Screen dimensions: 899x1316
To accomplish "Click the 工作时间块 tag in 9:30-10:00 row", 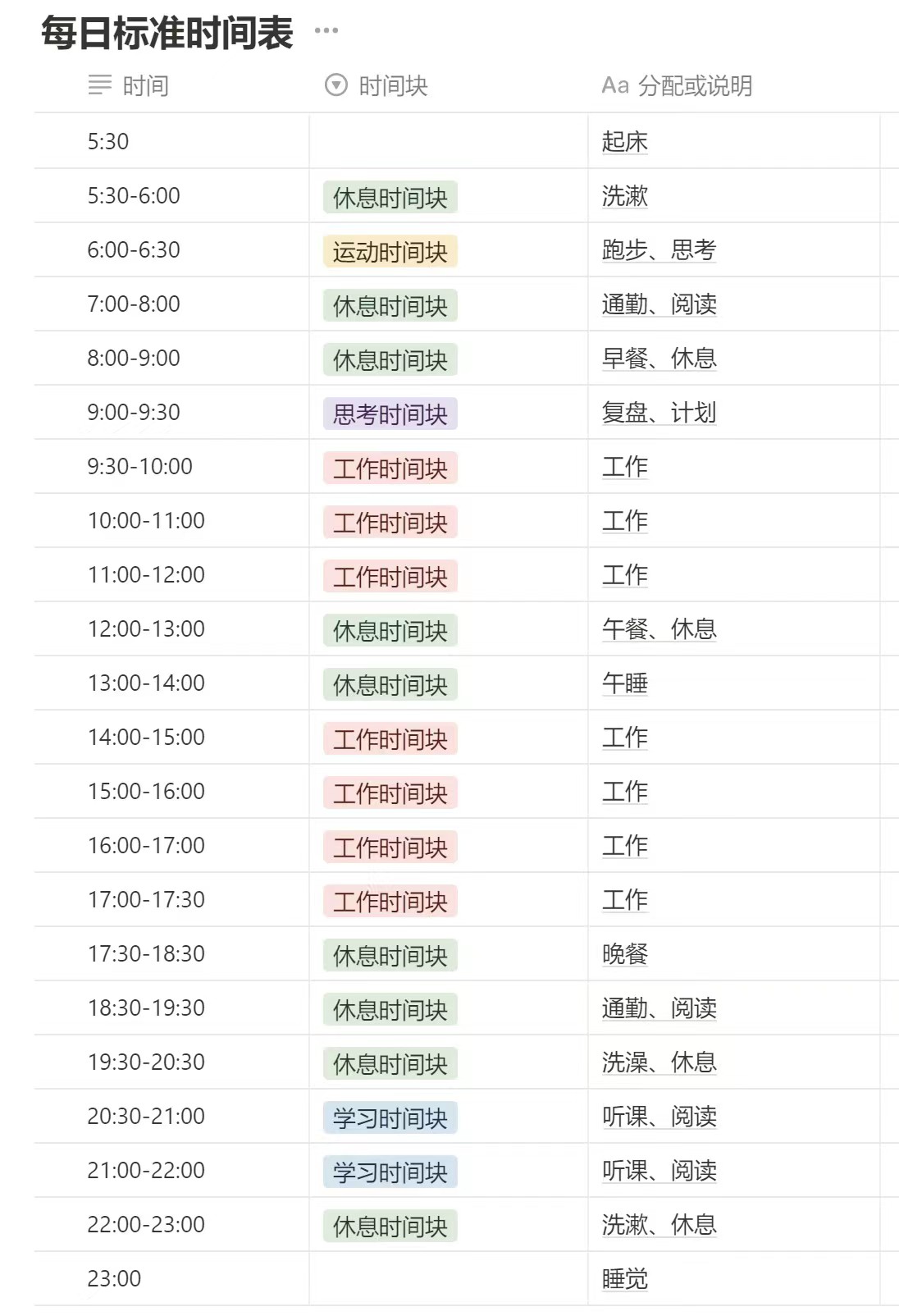I will 390,468.
